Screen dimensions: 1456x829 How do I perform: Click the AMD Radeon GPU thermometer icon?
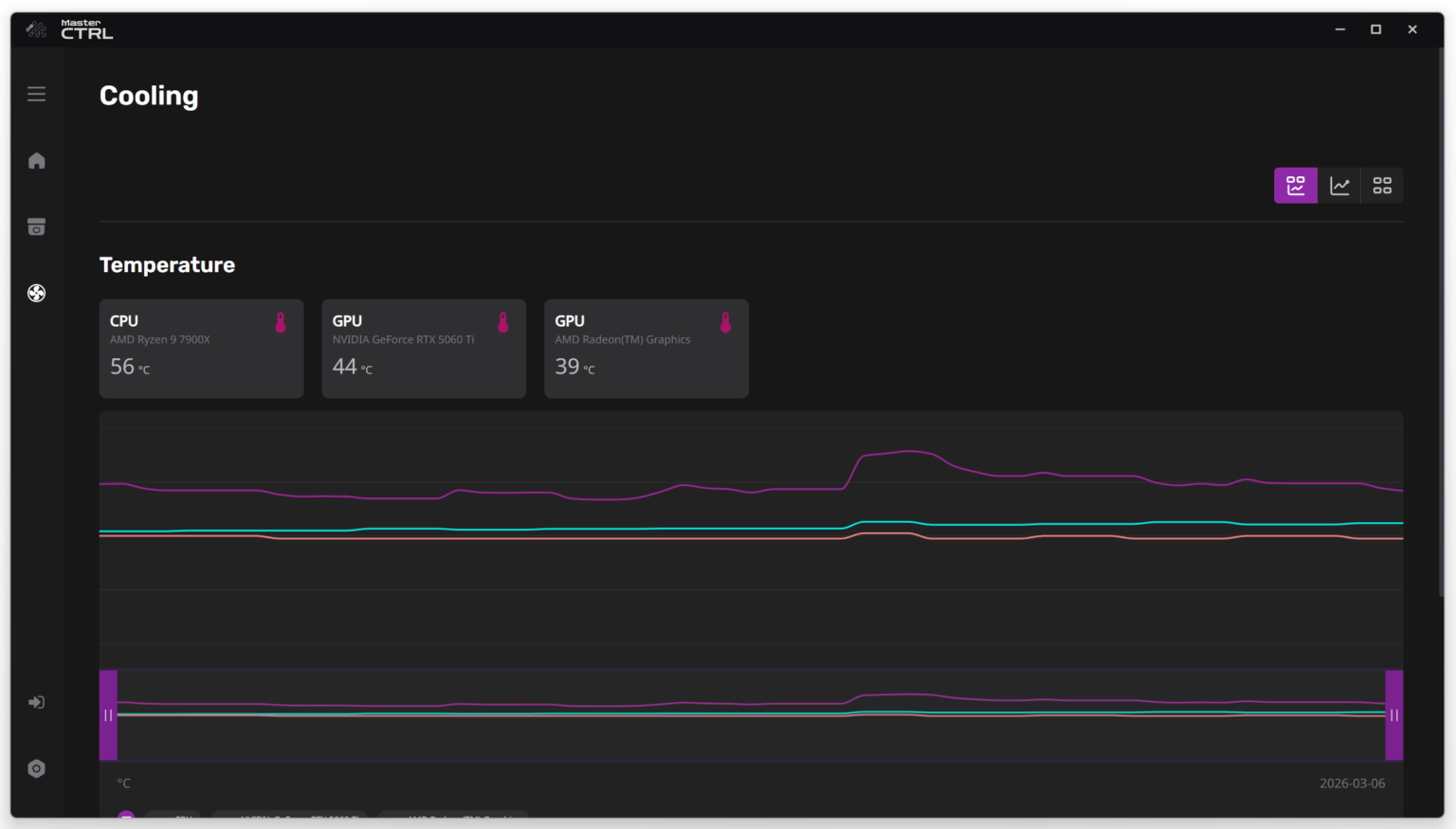726,322
